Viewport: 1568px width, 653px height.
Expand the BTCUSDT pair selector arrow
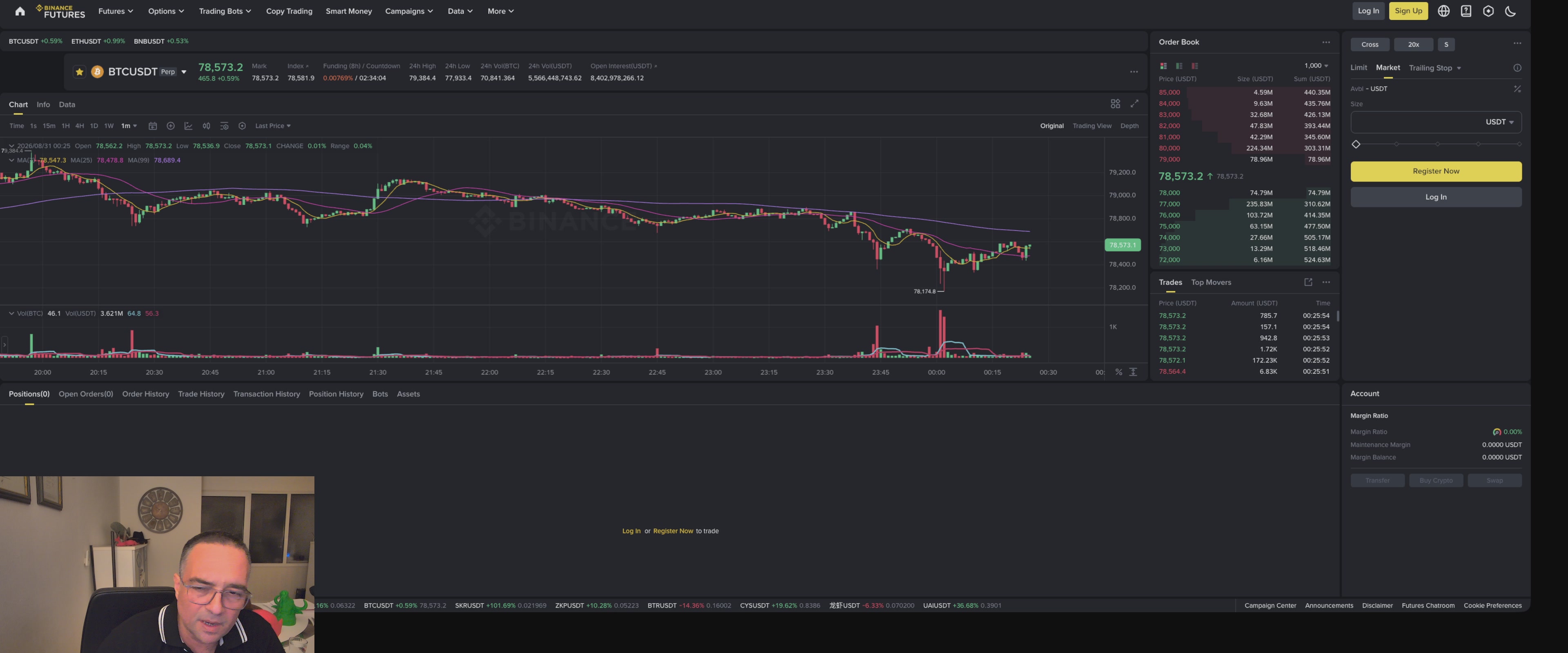(x=184, y=72)
